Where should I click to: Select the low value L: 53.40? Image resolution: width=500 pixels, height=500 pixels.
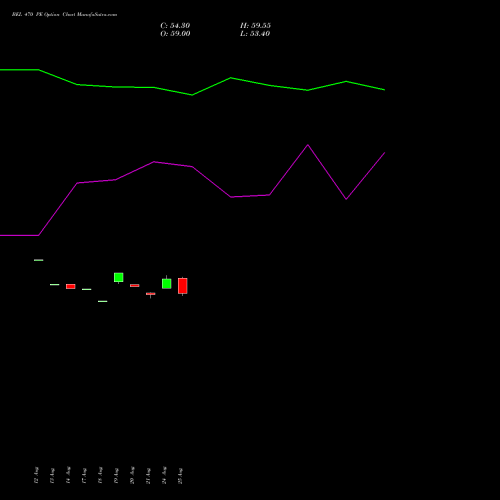pyautogui.click(x=255, y=34)
